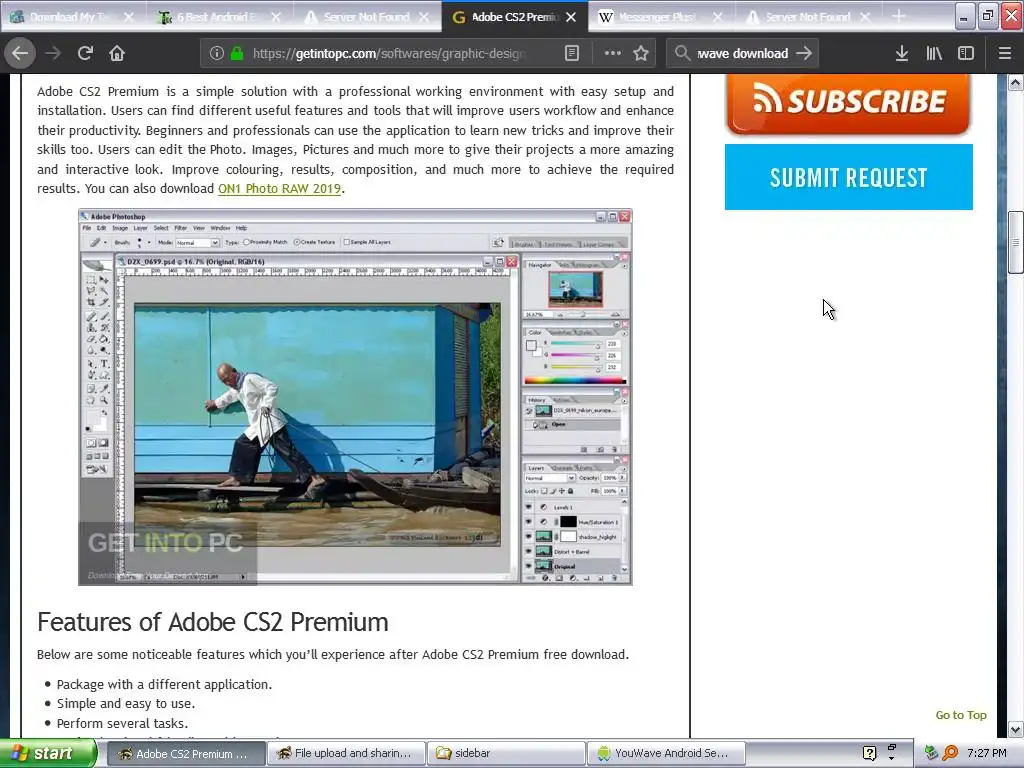Click the forward navigation arrow
Screen dimensions: 1024x768
coord(53,53)
